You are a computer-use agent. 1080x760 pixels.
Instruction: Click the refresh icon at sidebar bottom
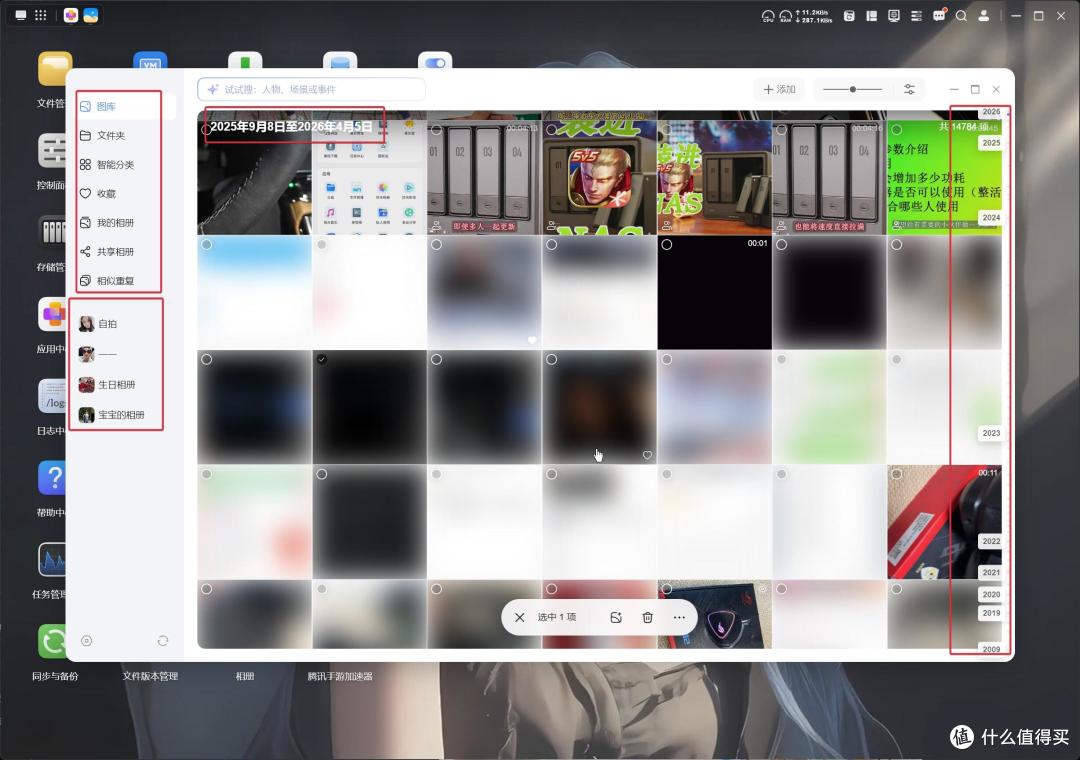pyautogui.click(x=163, y=641)
